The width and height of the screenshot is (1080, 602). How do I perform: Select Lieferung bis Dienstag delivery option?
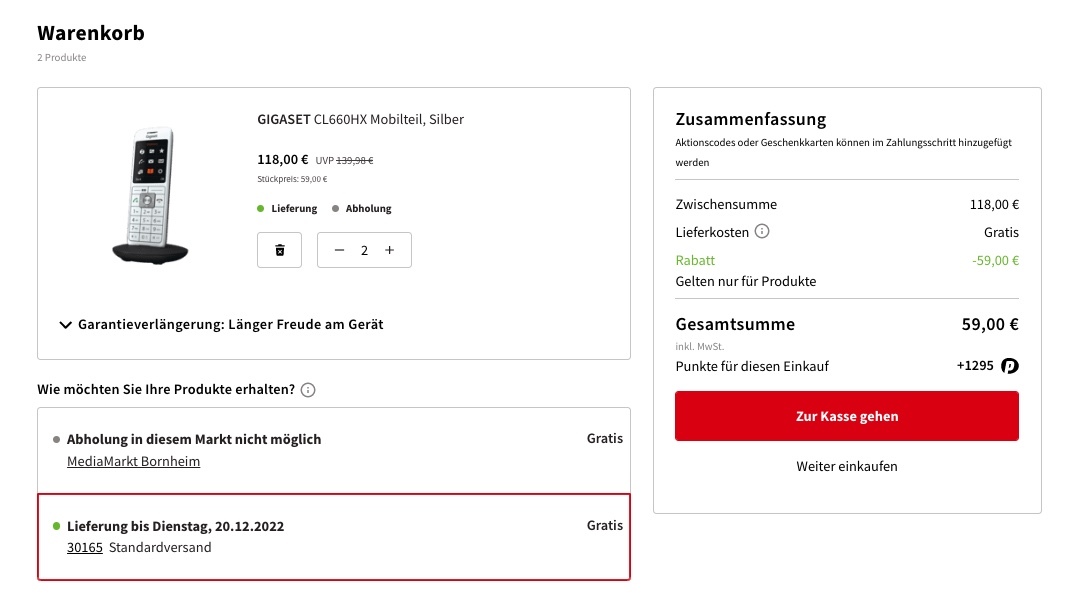pyautogui.click(x=334, y=537)
